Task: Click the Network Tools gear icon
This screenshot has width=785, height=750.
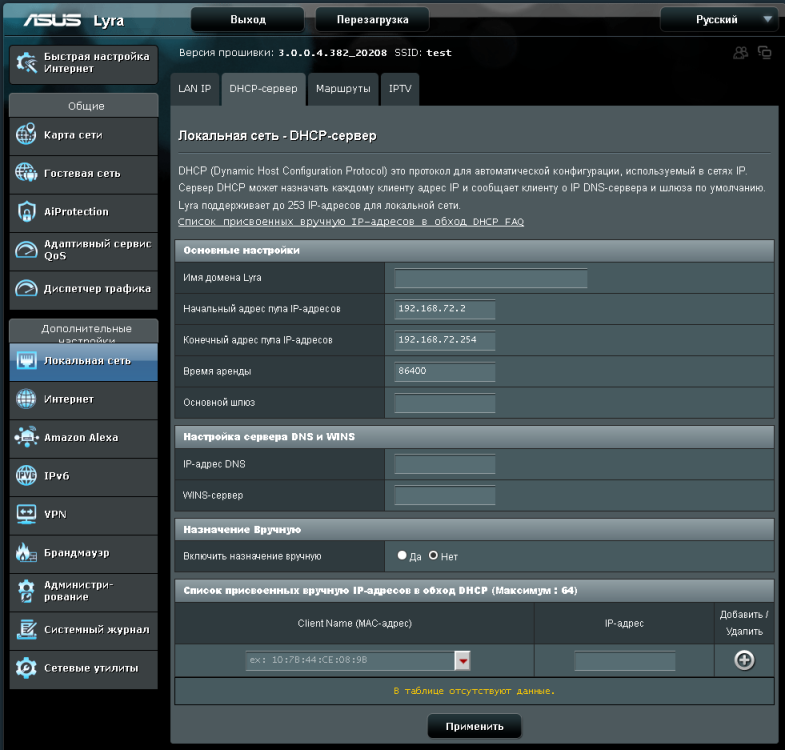Action: pos(26,667)
